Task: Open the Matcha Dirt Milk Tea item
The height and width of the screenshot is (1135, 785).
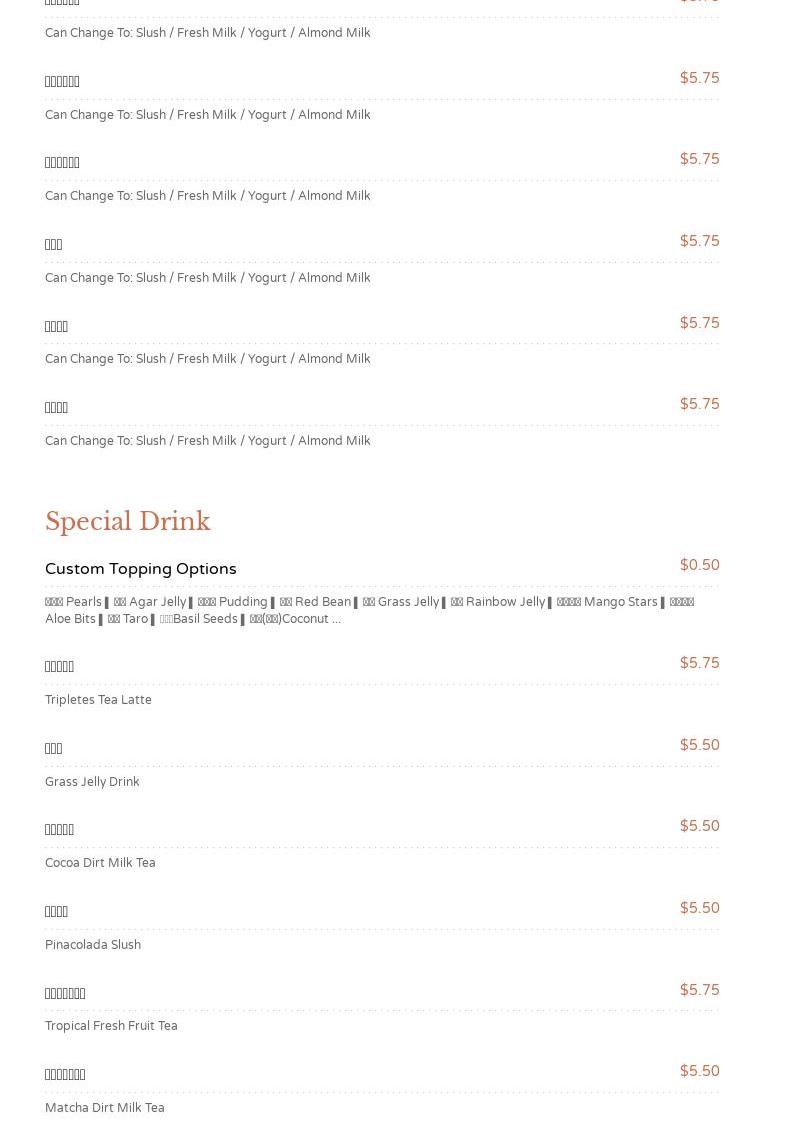Action: 105,1108
